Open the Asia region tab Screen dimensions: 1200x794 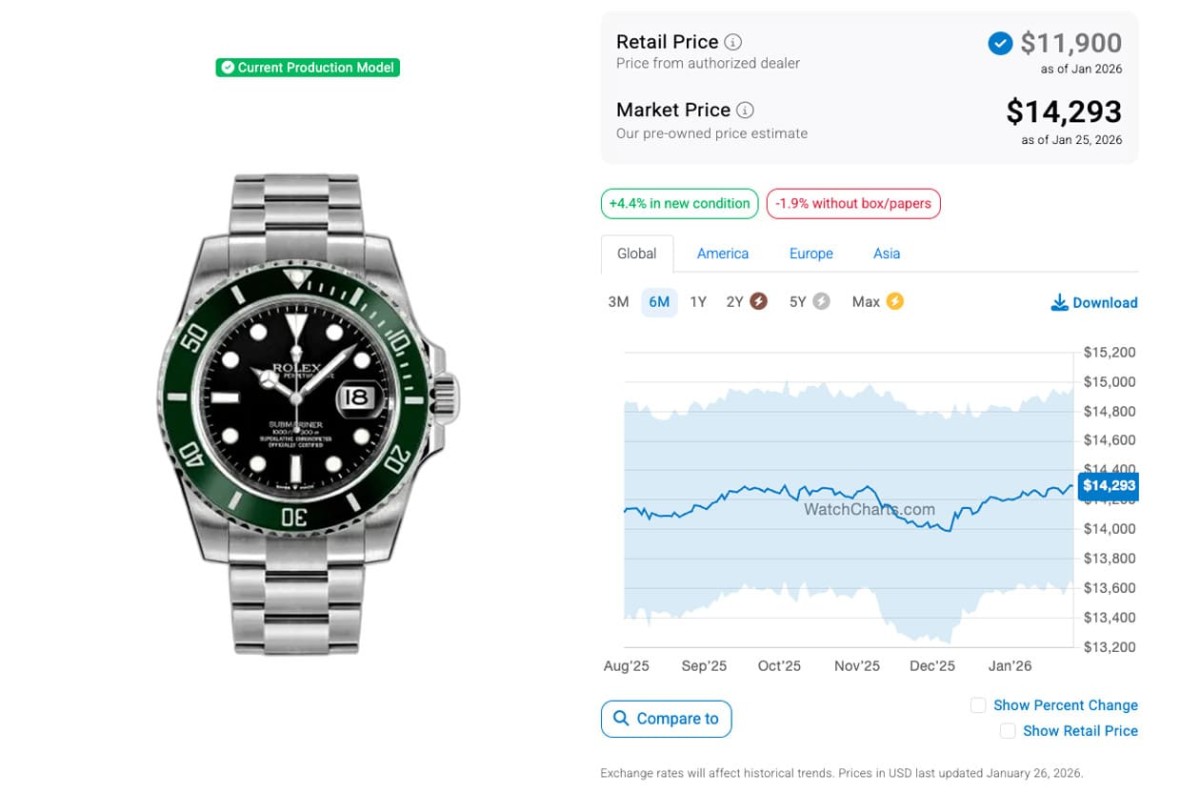(x=886, y=253)
